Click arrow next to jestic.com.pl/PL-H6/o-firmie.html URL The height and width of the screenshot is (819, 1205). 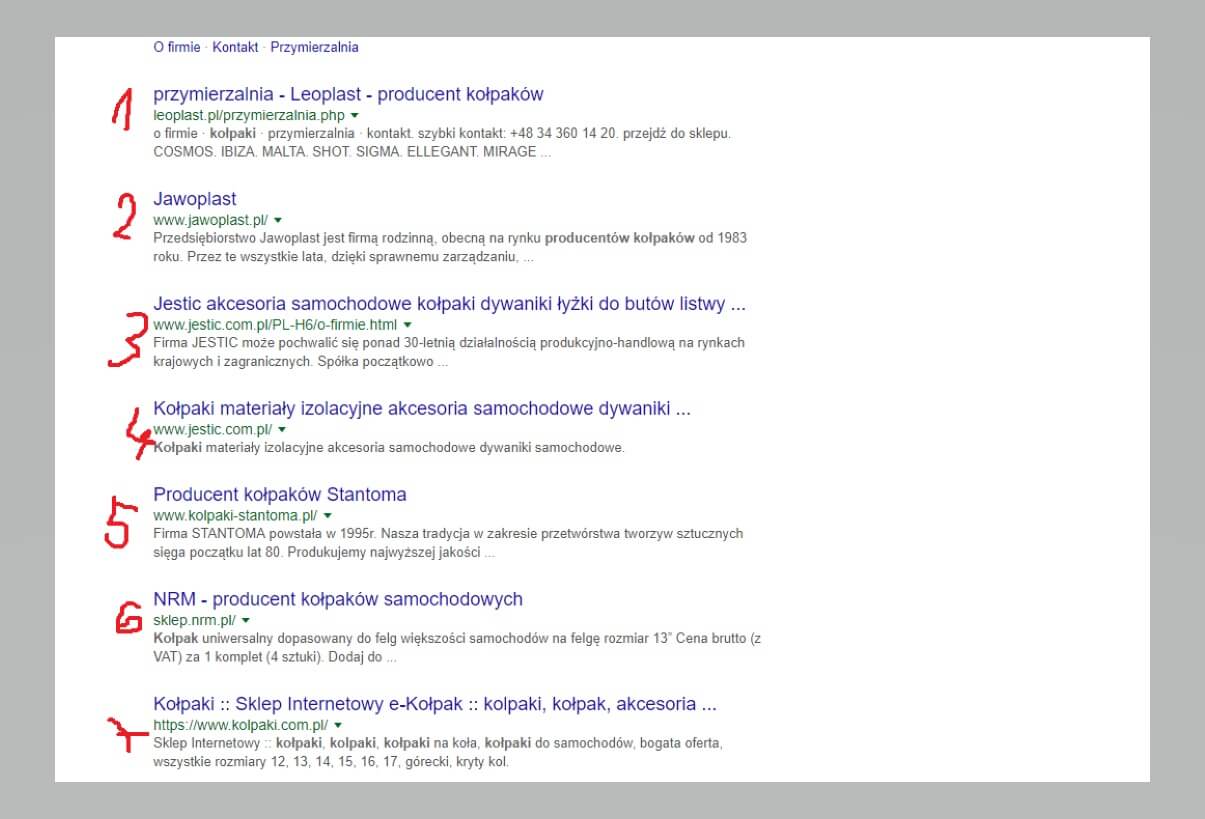click(x=408, y=326)
